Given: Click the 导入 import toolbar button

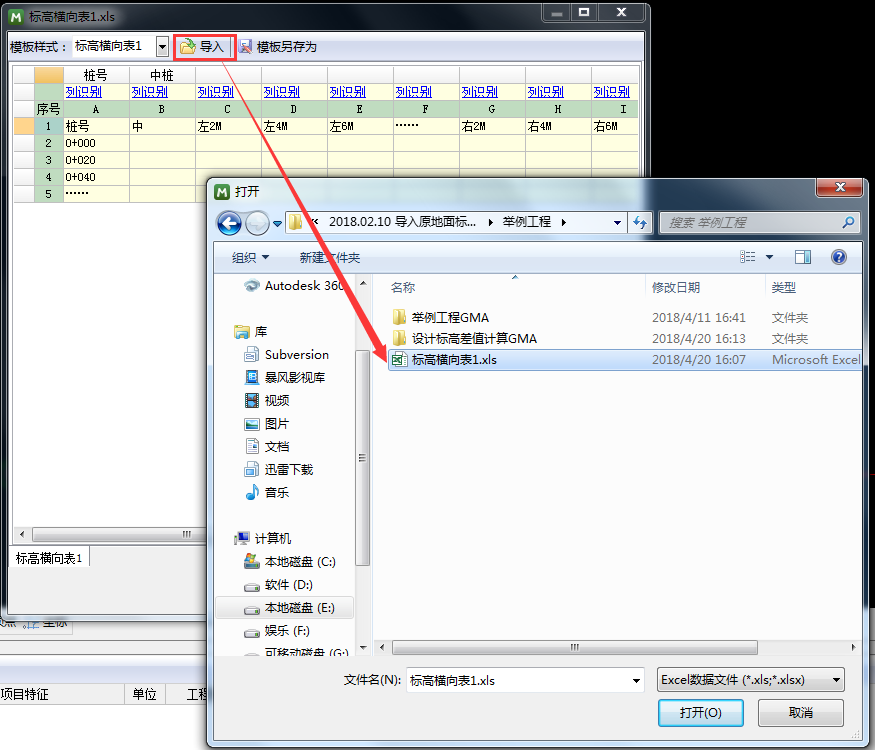Looking at the screenshot, I should 202,46.
